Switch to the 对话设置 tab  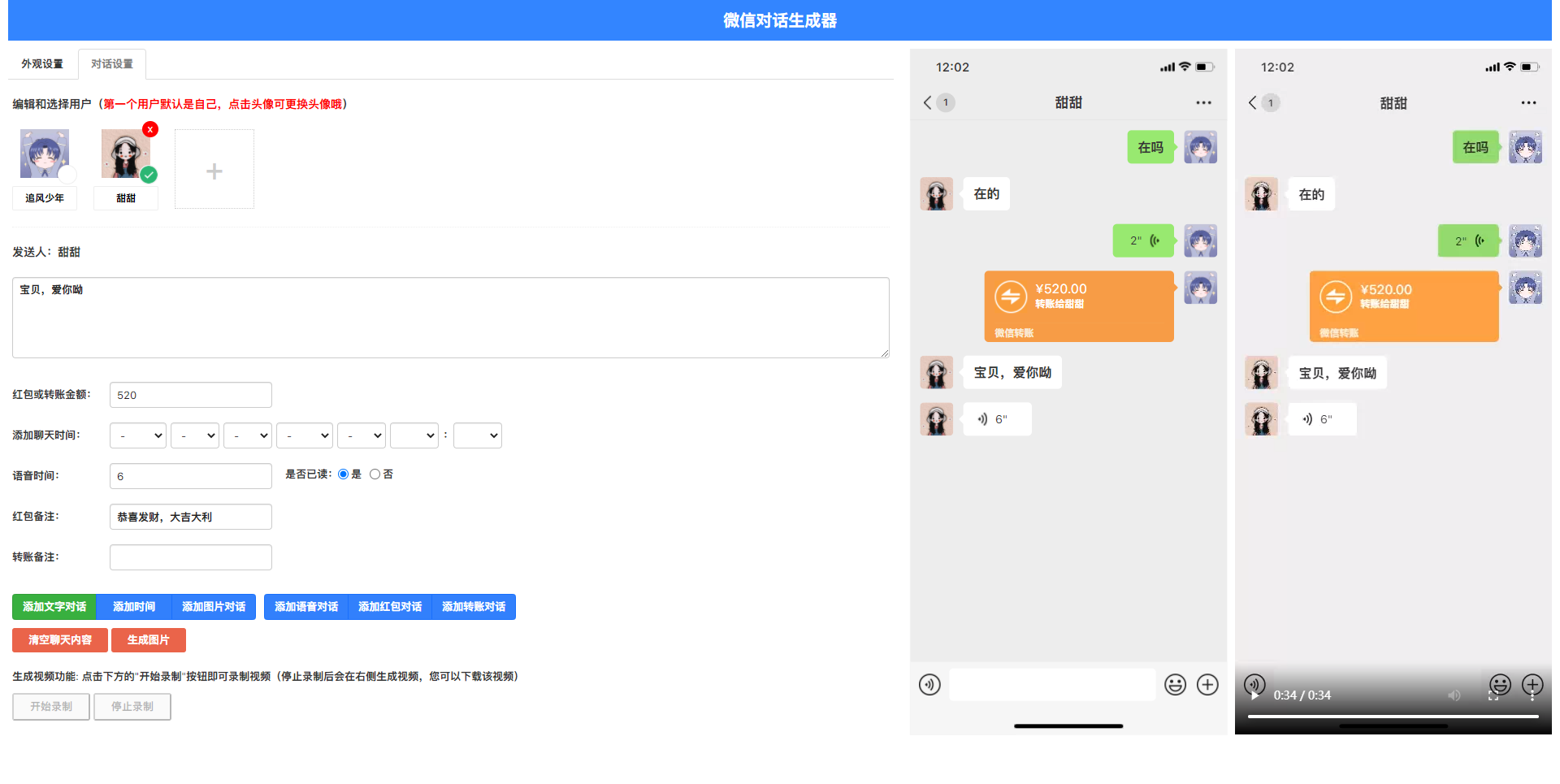click(x=111, y=63)
